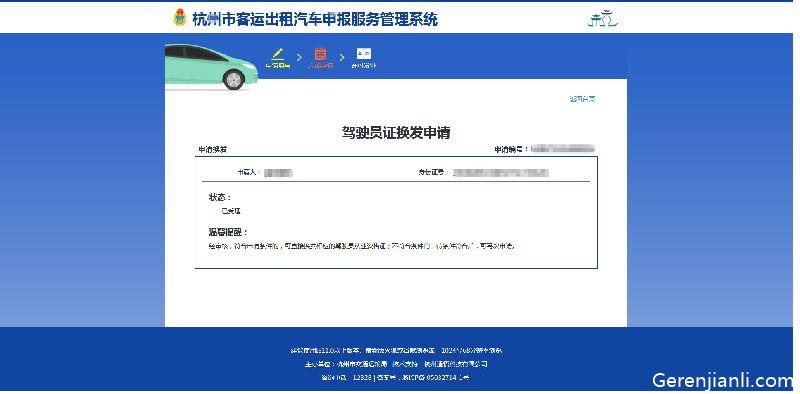The height and width of the screenshot is (394, 800).
Task: Click the reminder paragraph under 温馨提醒
Action: tap(362, 247)
